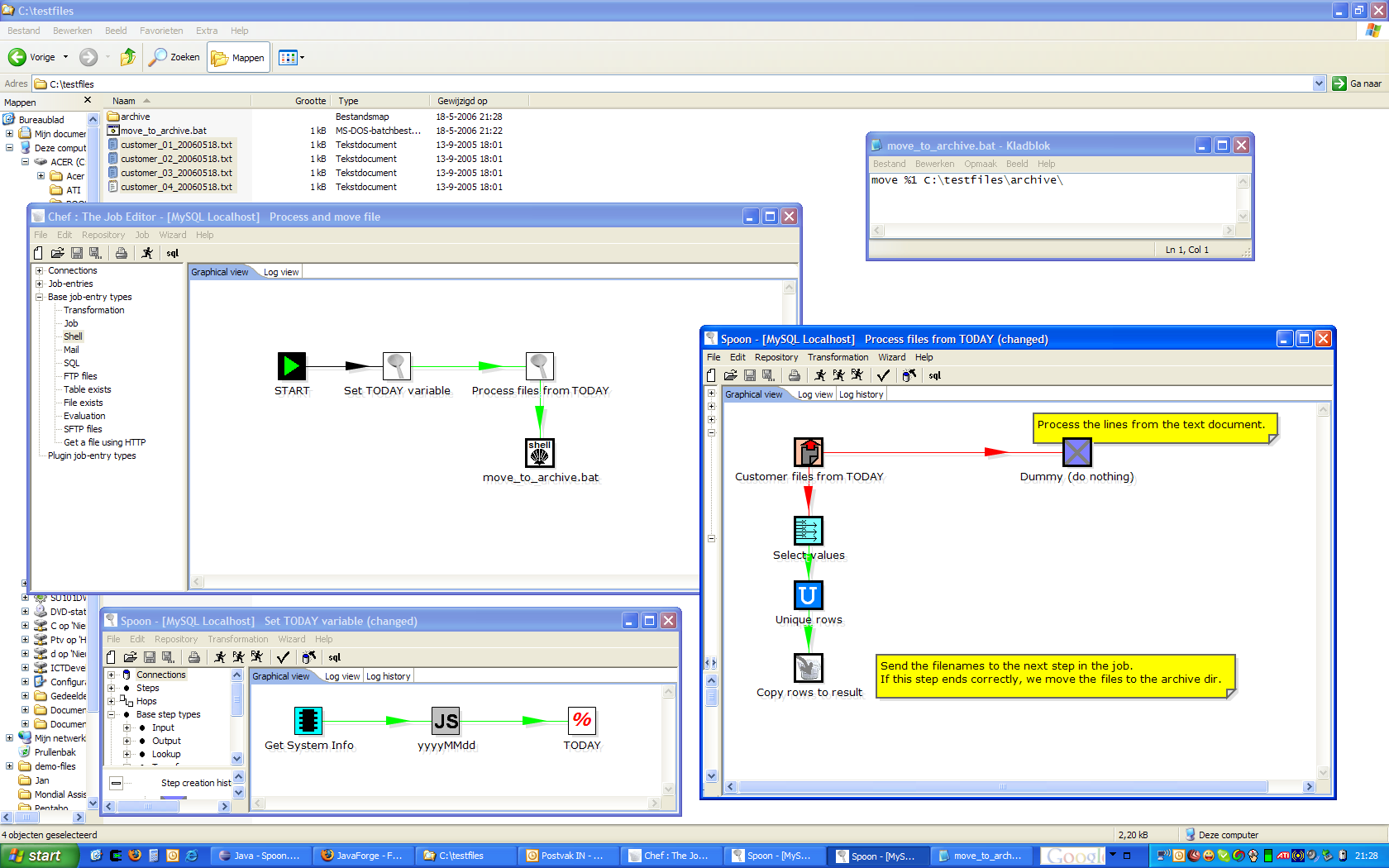This screenshot has width=1389, height=868.
Task: Open the JavaForge taskbar button
Action: pos(362,856)
